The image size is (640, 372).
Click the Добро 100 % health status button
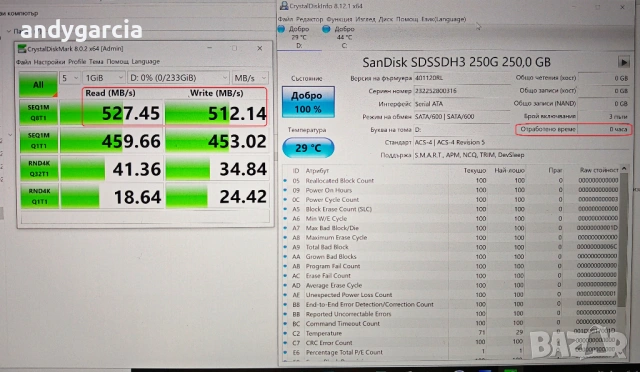point(308,102)
